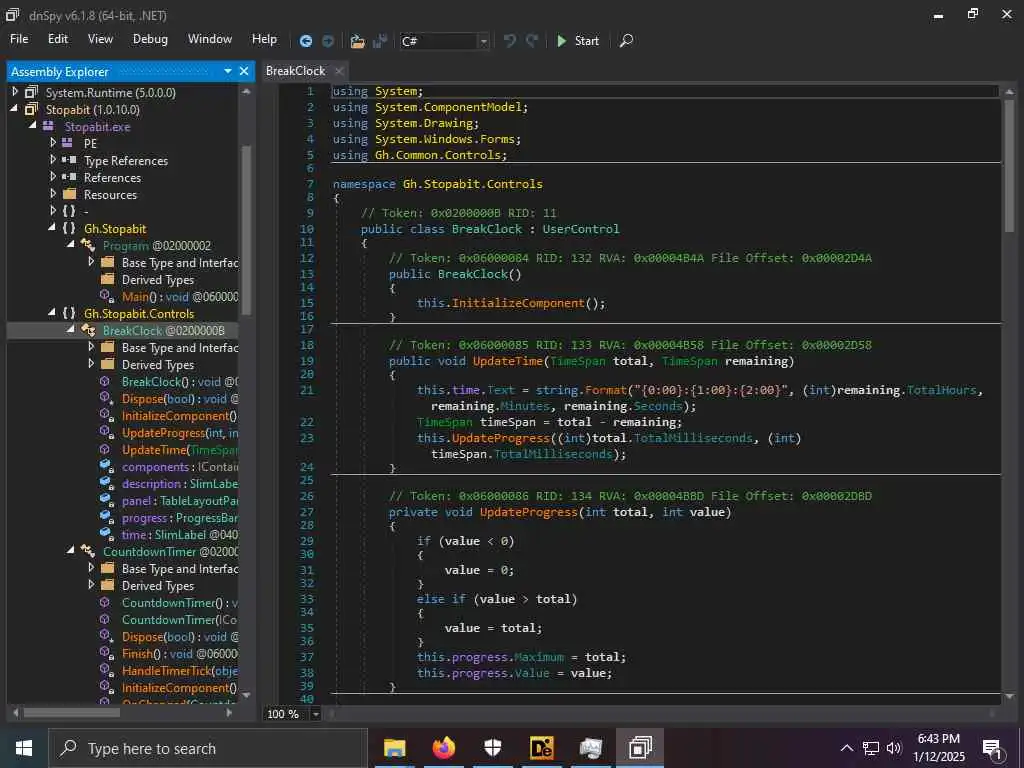The image size is (1024, 768).
Task: Click the code editor vertical scrollbar thumb
Action: 1009,165
